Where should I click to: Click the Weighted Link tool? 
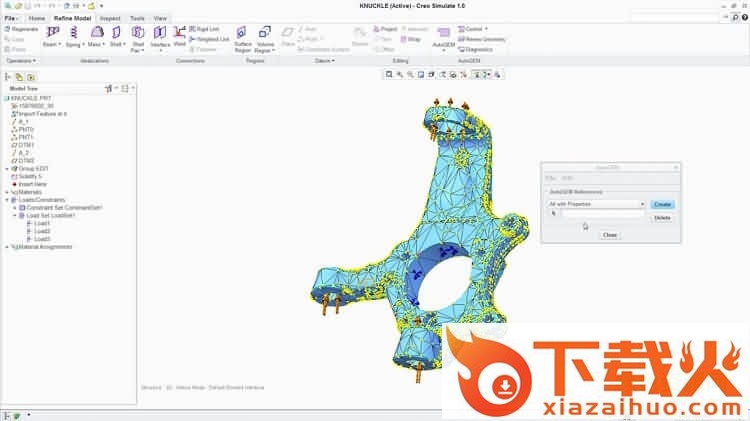(x=210, y=39)
